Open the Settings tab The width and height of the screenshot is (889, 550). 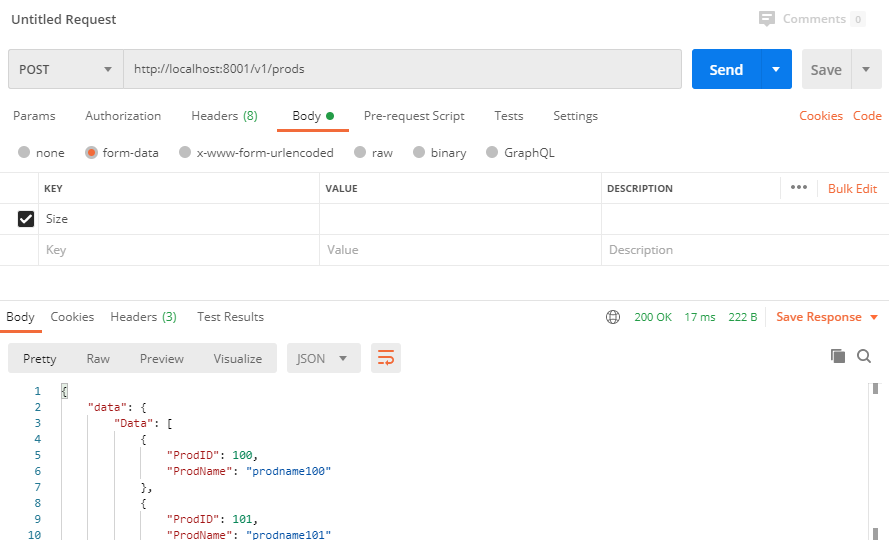click(x=575, y=116)
